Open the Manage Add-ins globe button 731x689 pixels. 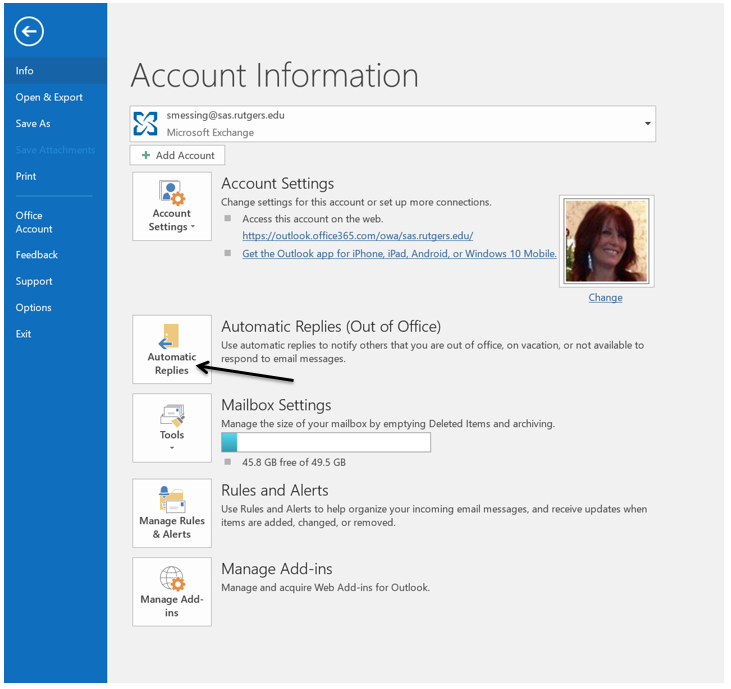172,592
